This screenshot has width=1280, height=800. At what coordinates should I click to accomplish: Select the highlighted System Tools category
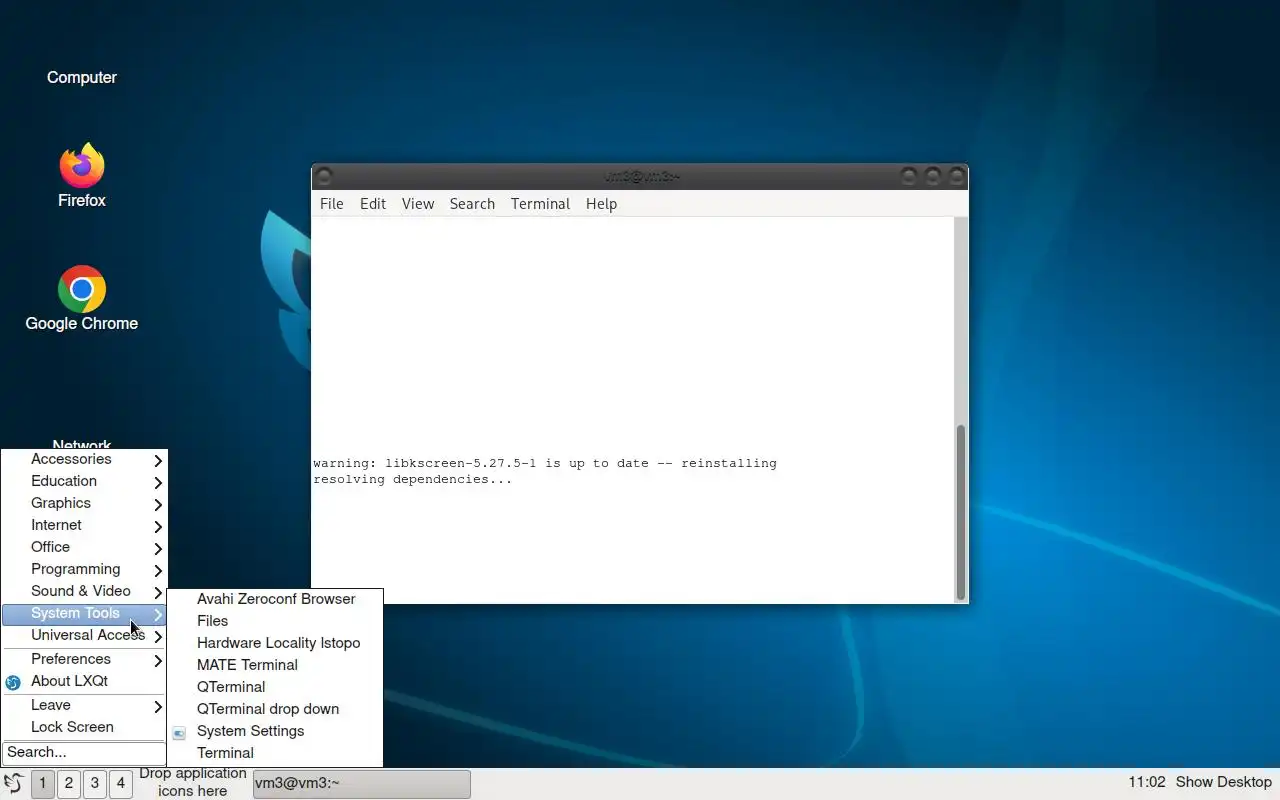[84, 613]
